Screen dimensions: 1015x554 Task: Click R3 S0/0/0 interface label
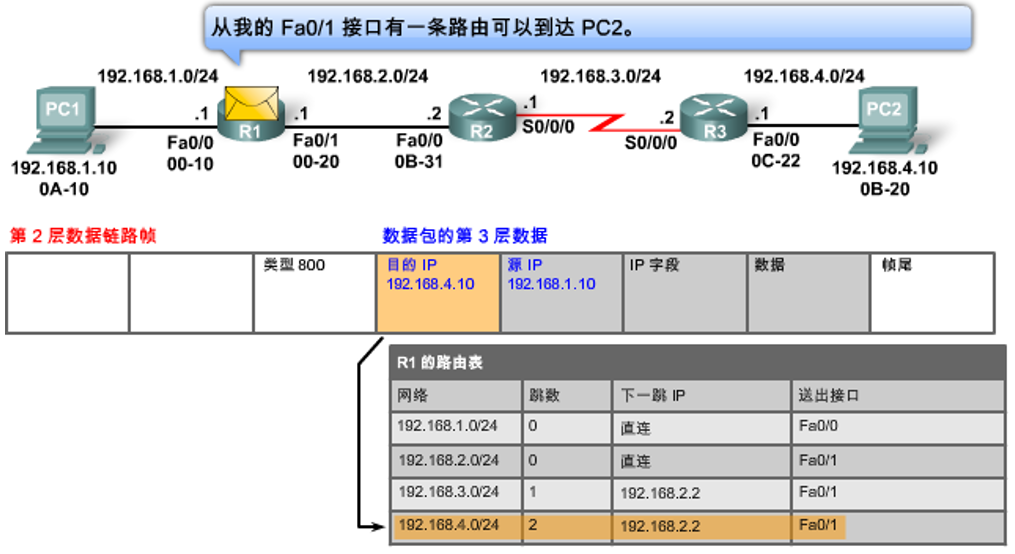click(651, 143)
